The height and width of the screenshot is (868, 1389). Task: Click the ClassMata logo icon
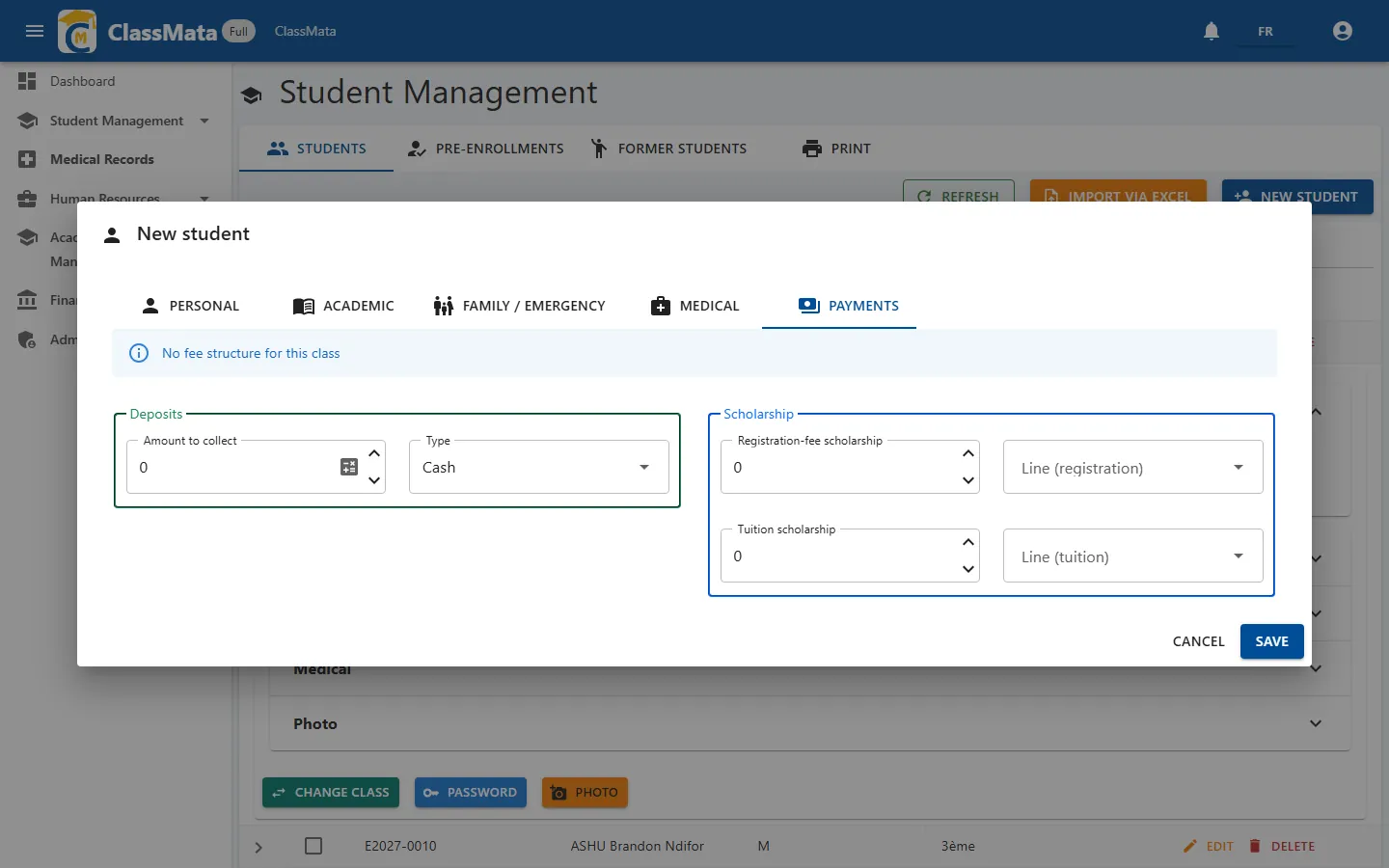click(x=78, y=31)
